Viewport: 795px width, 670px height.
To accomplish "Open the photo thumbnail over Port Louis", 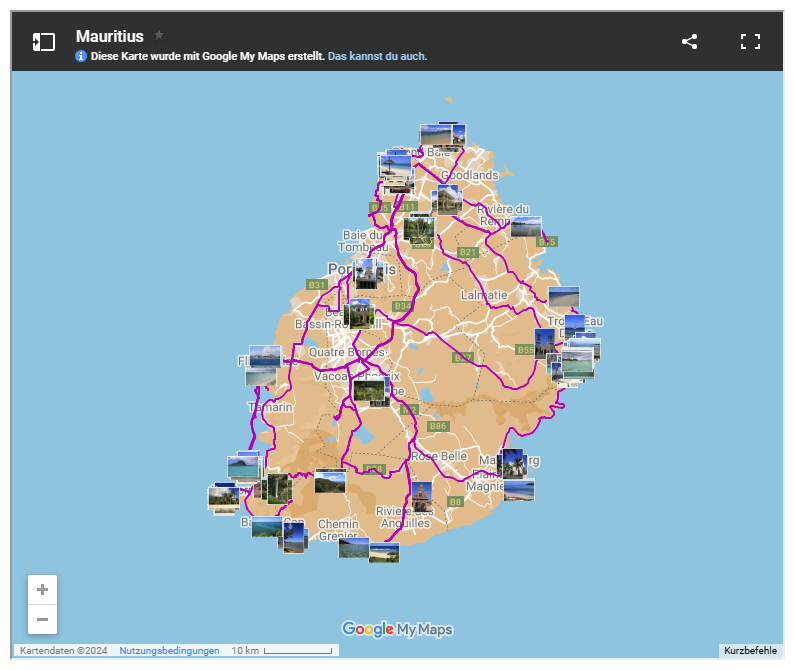I will (x=369, y=273).
